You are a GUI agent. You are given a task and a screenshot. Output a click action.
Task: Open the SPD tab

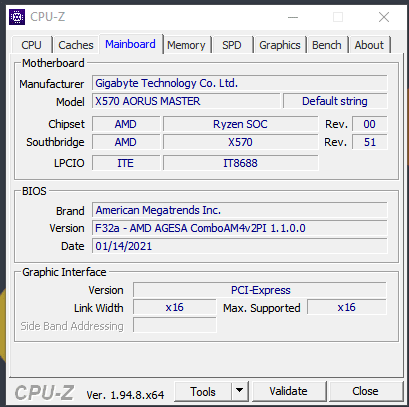pos(232,45)
